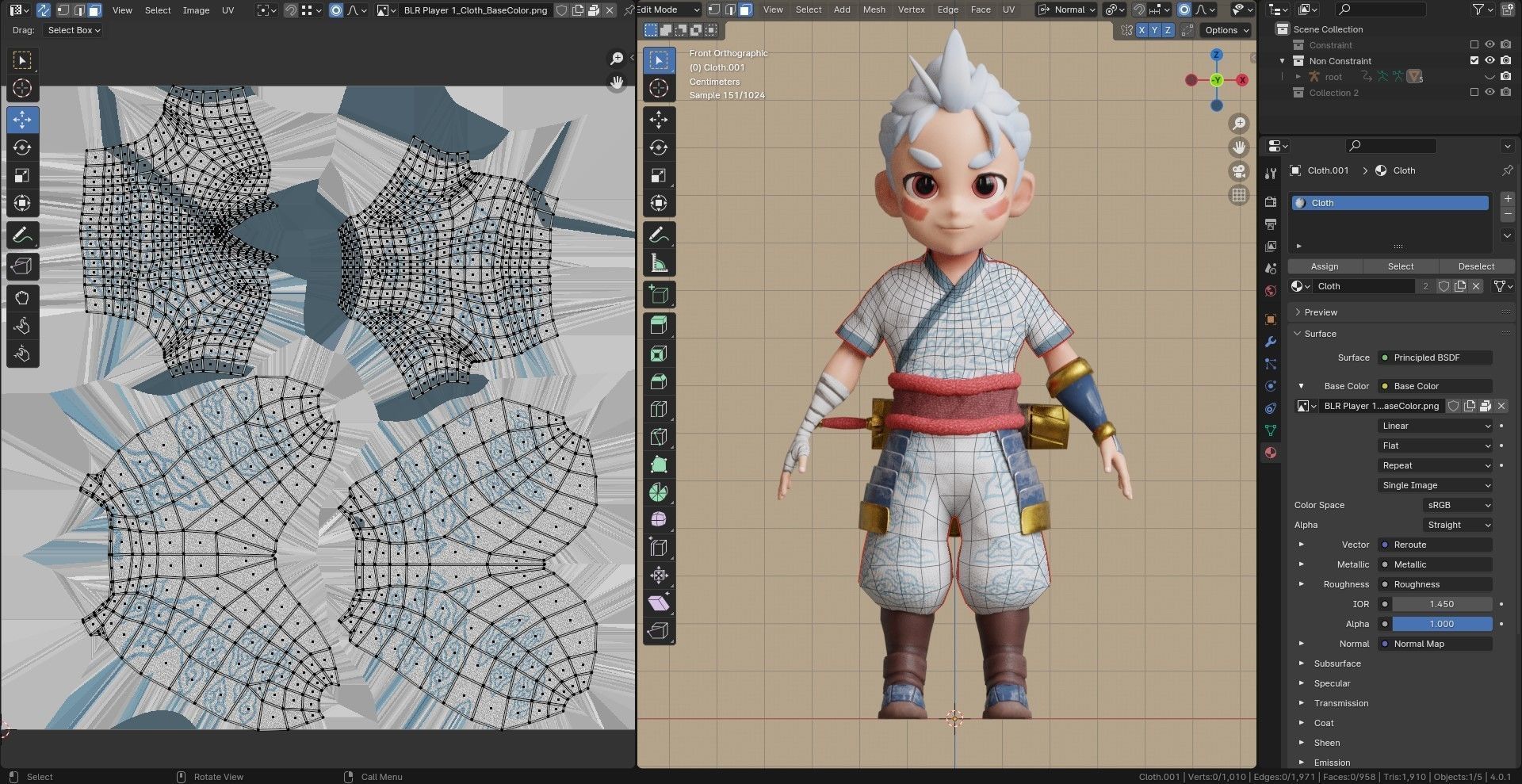Toggle Z axis mirror in viewport header

coord(1167,30)
